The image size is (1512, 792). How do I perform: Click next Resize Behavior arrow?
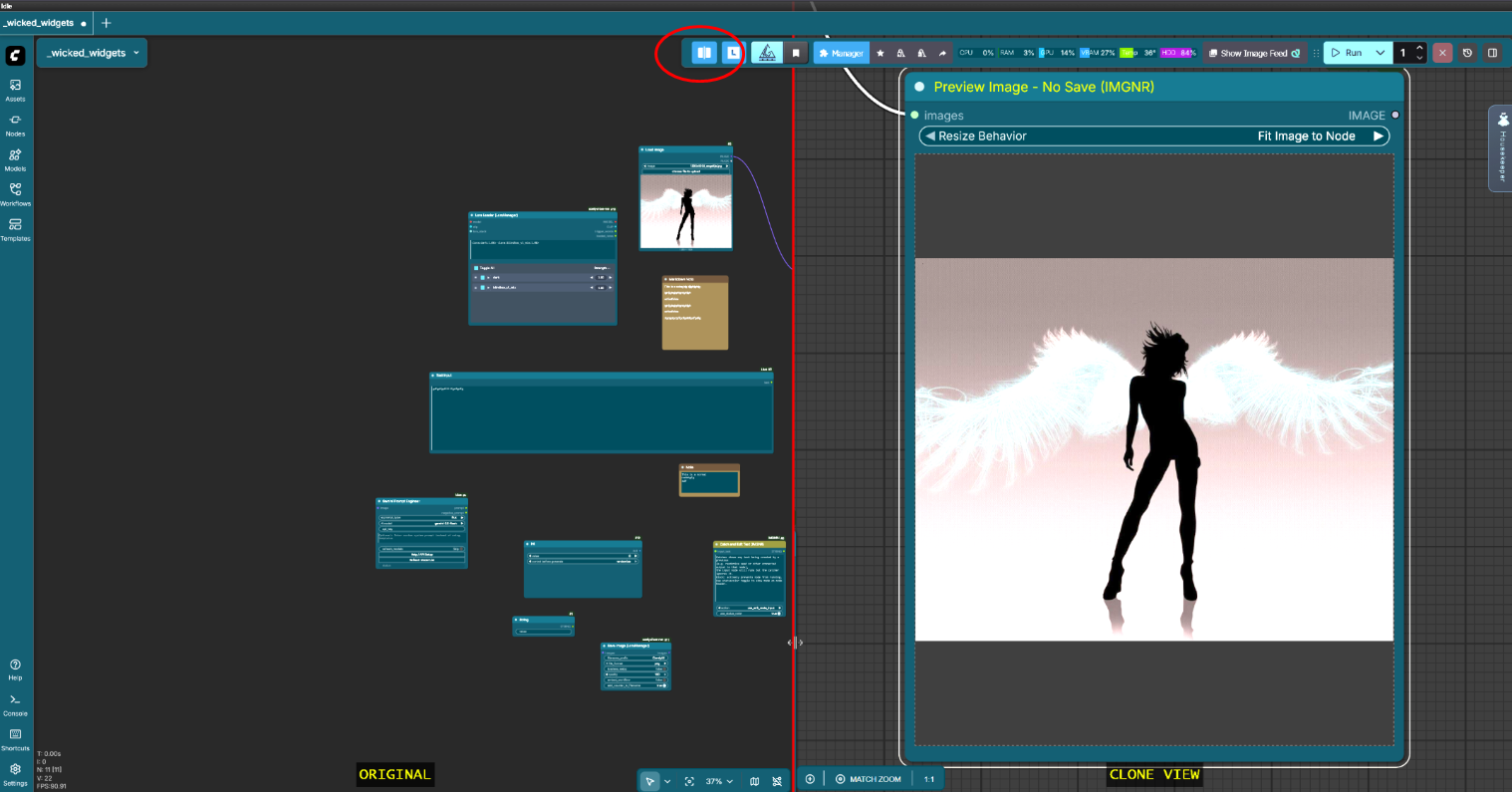(x=1379, y=136)
